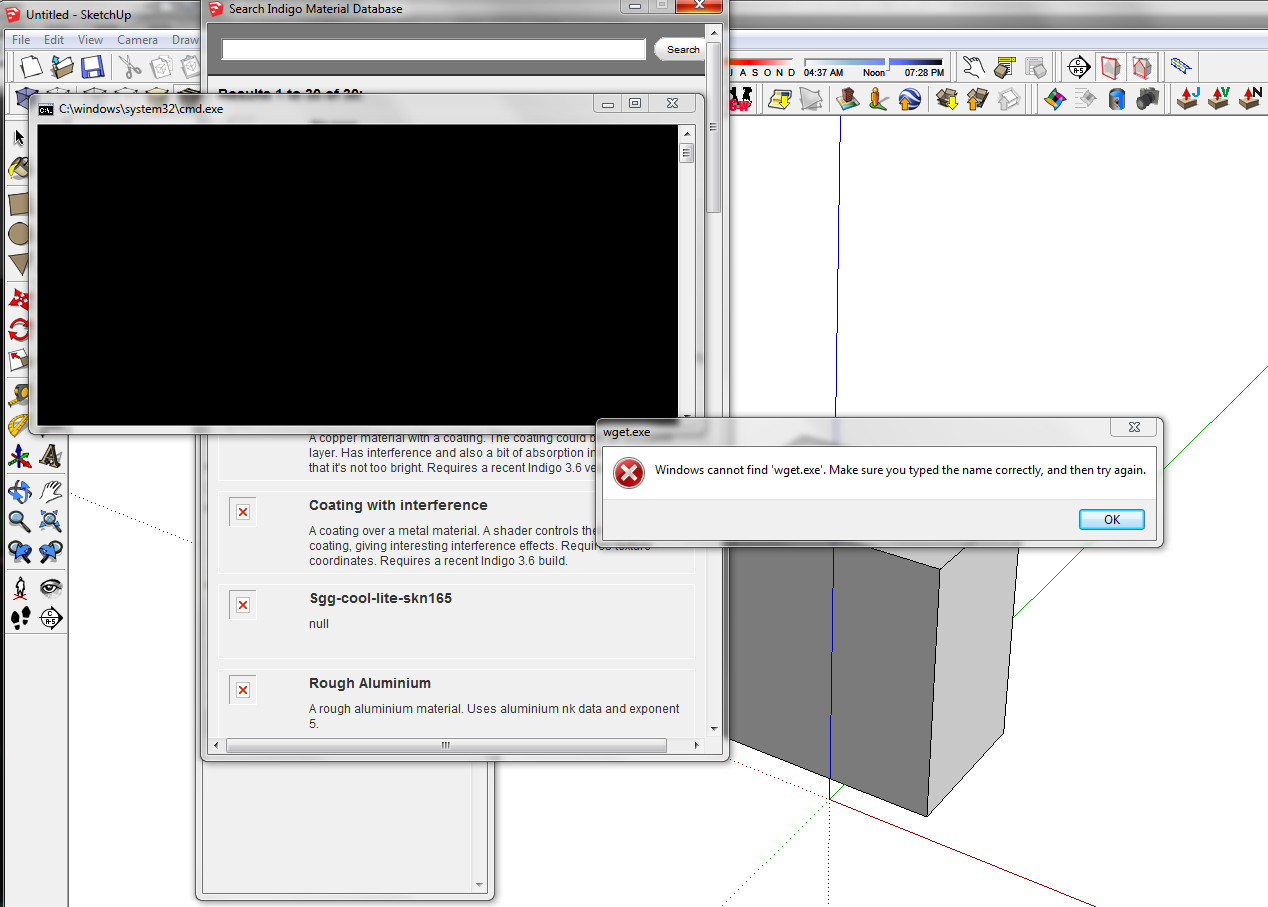1268x907 pixels.
Task: Toggle Display Section Planes icon
Action: coord(1110,67)
